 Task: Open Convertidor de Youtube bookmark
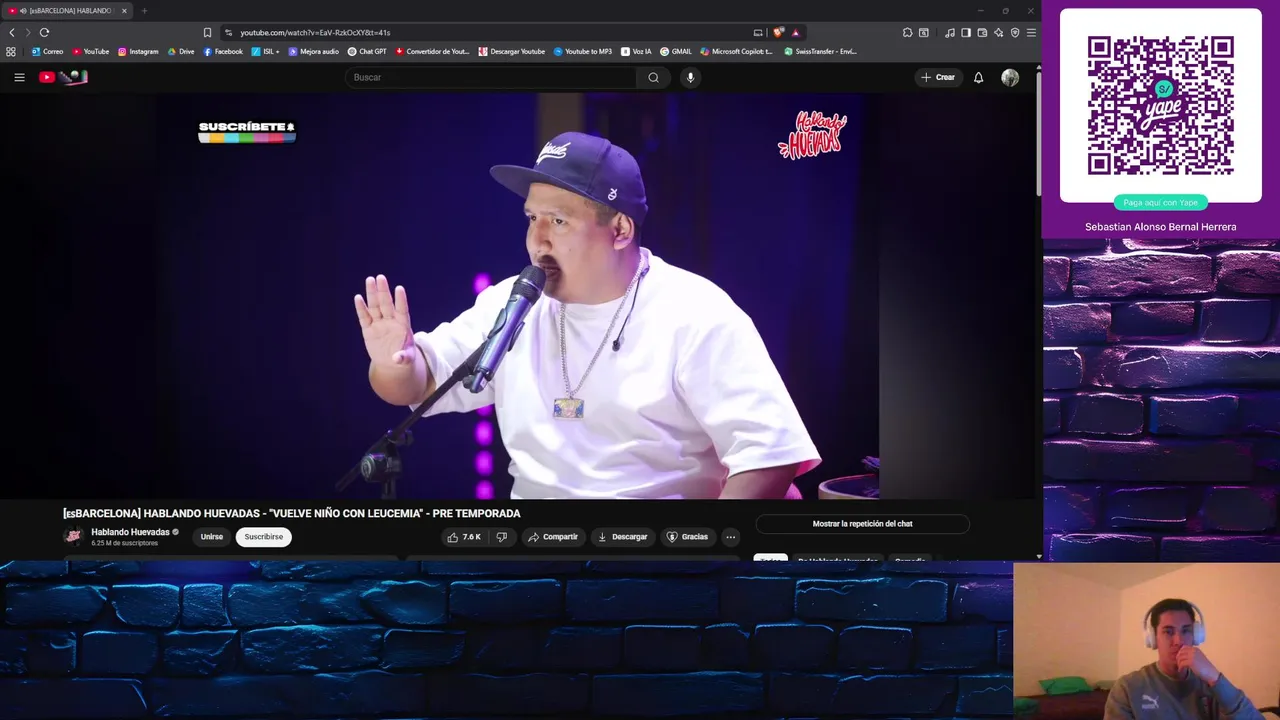coord(432,51)
